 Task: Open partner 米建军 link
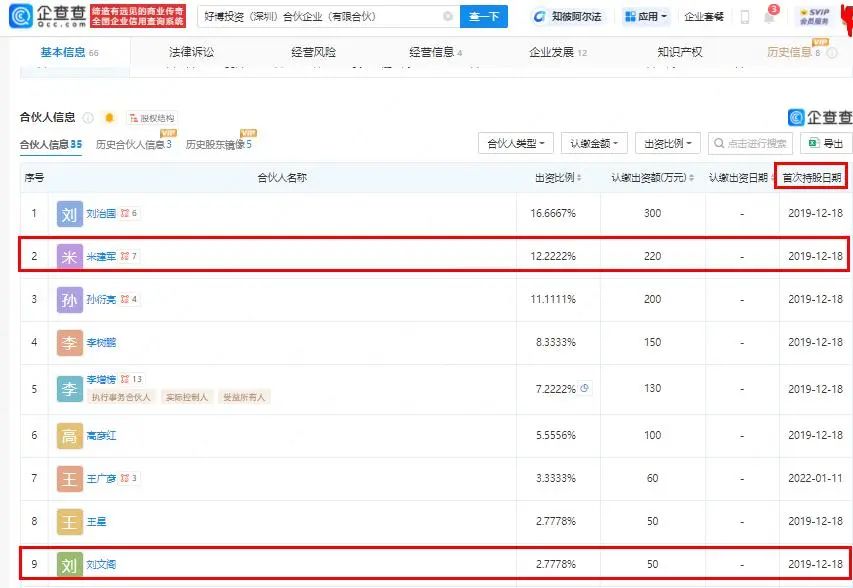(x=101, y=256)
